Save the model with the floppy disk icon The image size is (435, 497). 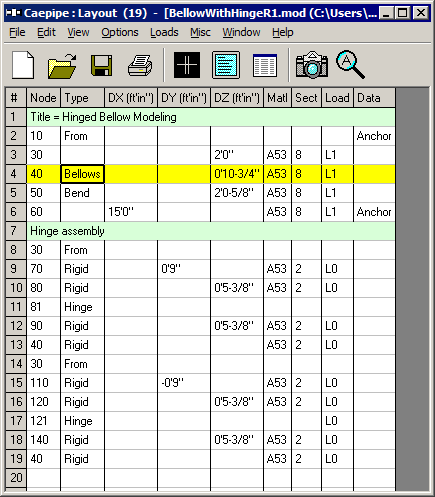click(x=101, y=65)
